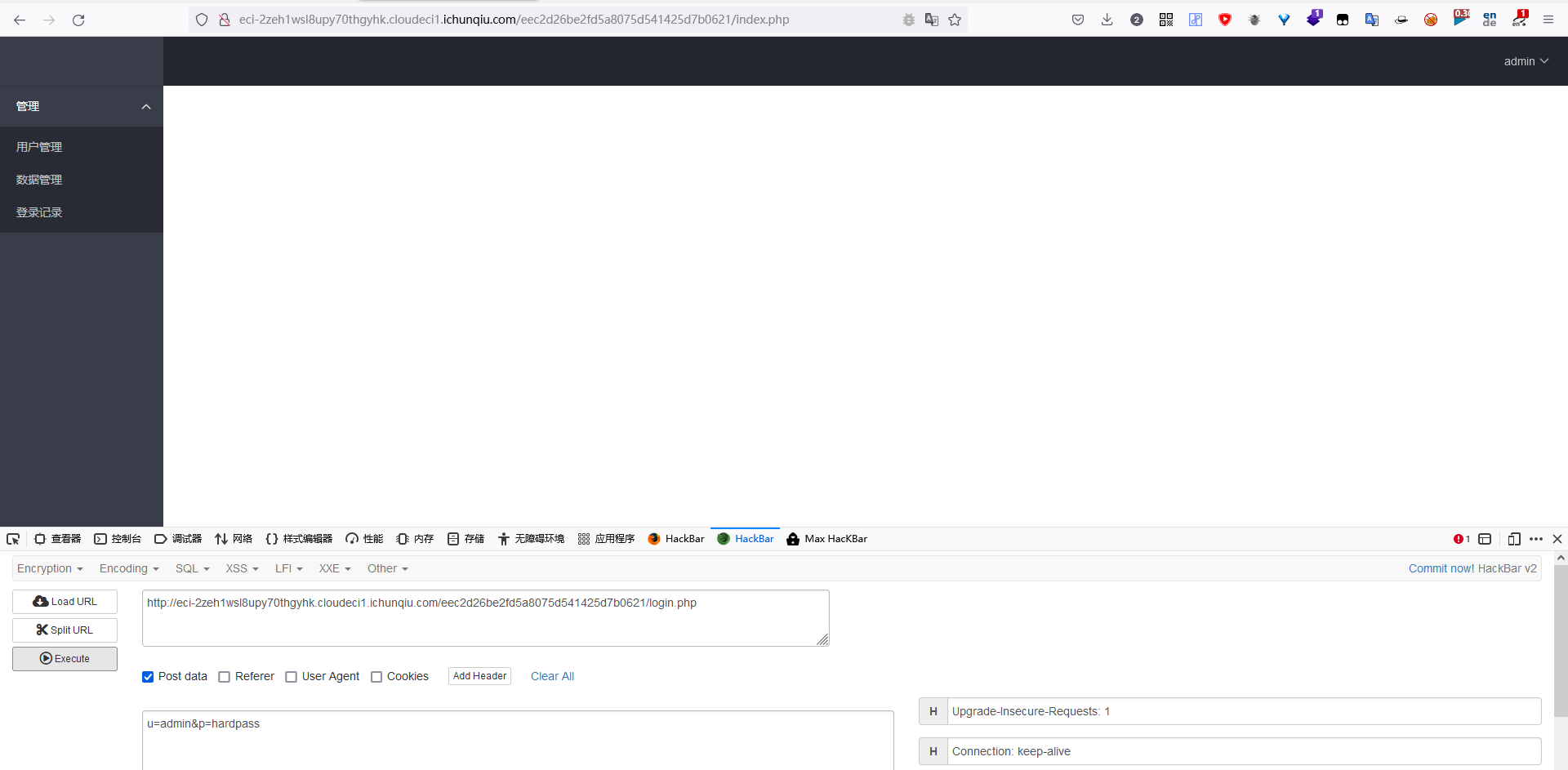Image resolution: width=1568 pixels, height=770 pixels.
Task: Toggle the Cookies checkbox
Action: 376,677
